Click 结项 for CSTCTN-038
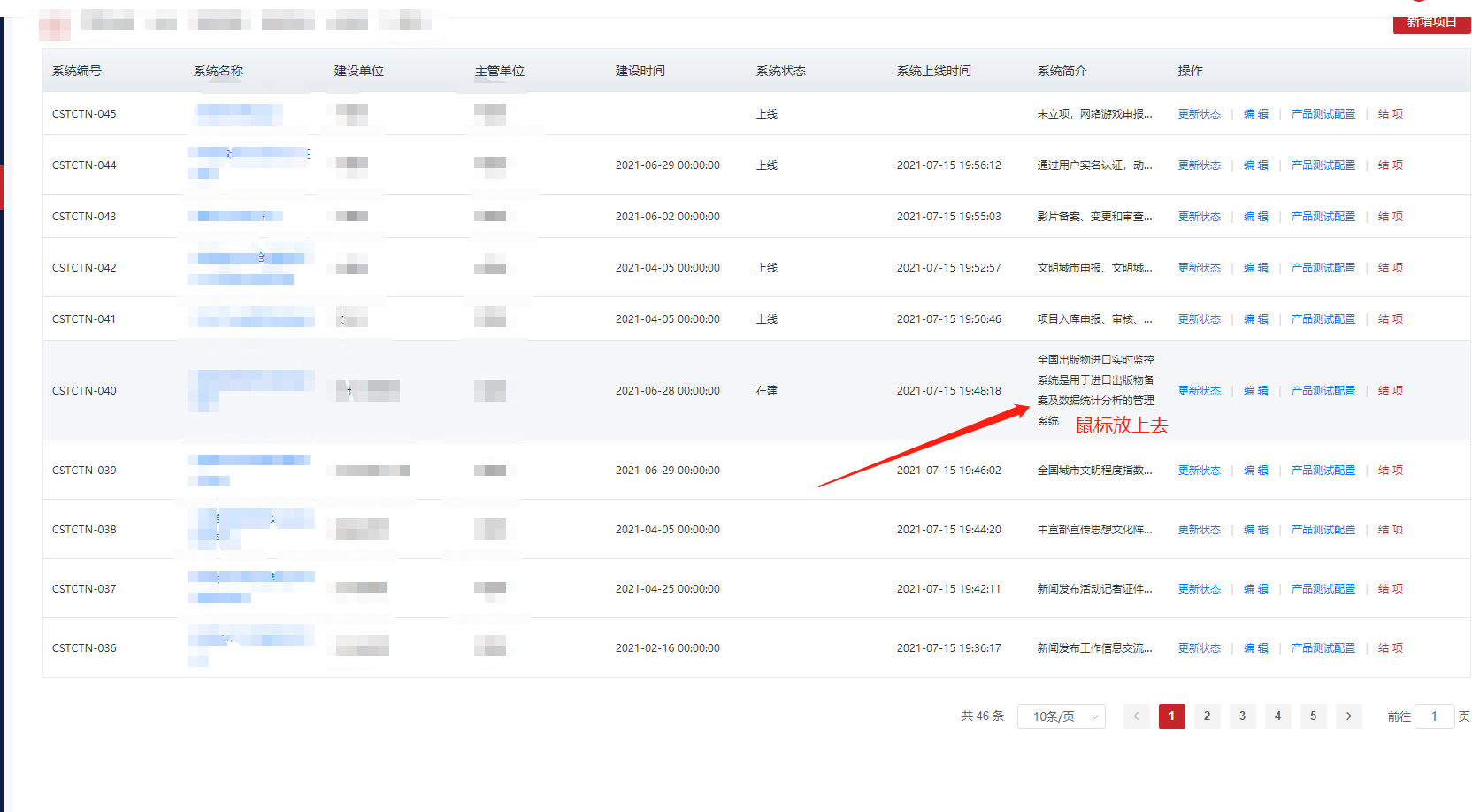The image size is (1472, 812). pyautogui.click(x=1390, y=530)
